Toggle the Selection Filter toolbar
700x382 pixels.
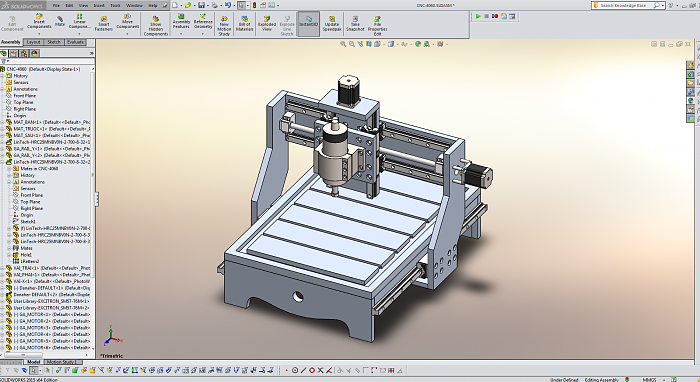click(x=8, y=370)
